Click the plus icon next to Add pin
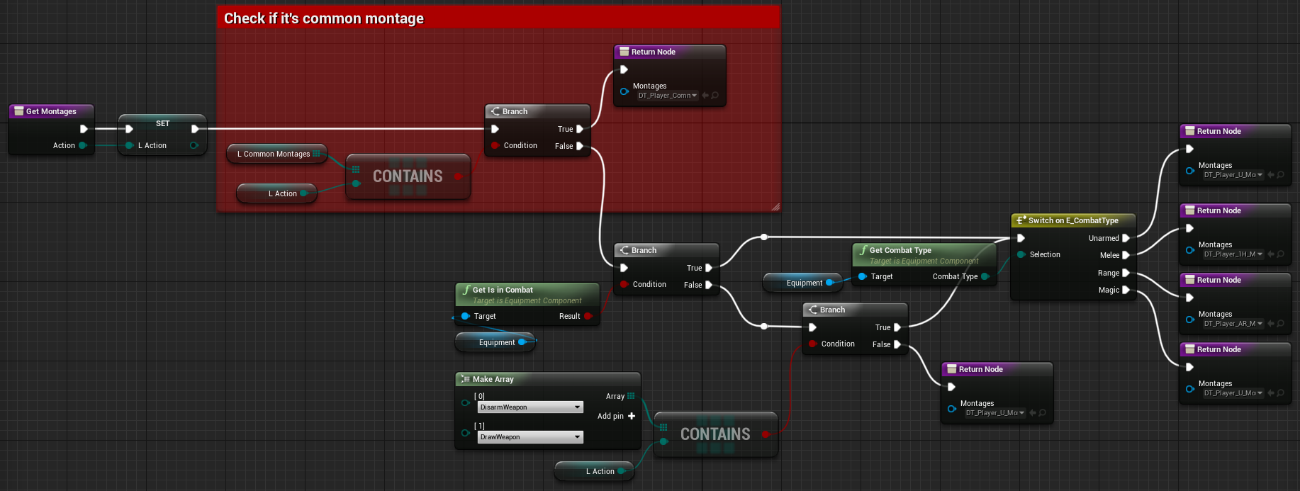The height and width of the screenshot is (491, 1300). pyautogui.click(x=631, y=416)
